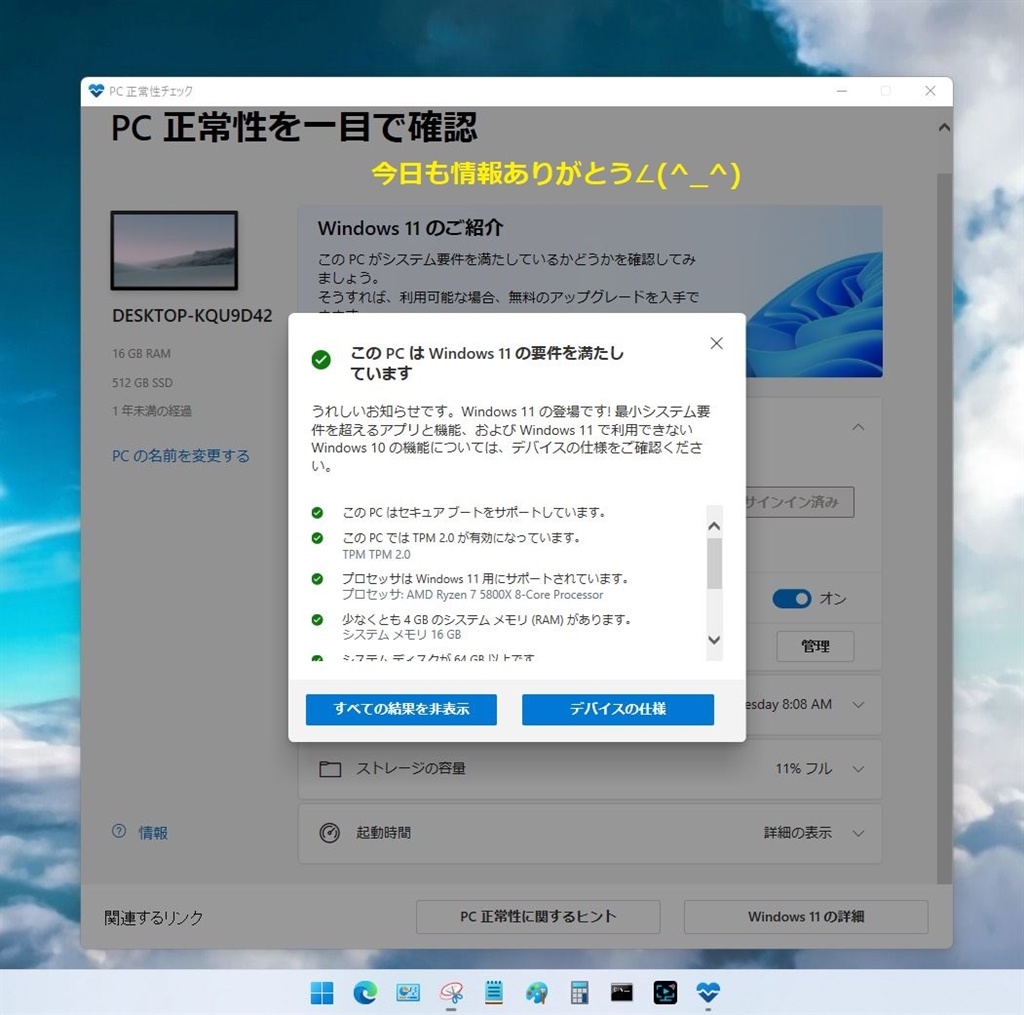This screenshot has height=1015, width=1024.
Task: Click 'このPCはセキュアブートをサポートしています' result text
Action: pos(475,513)
